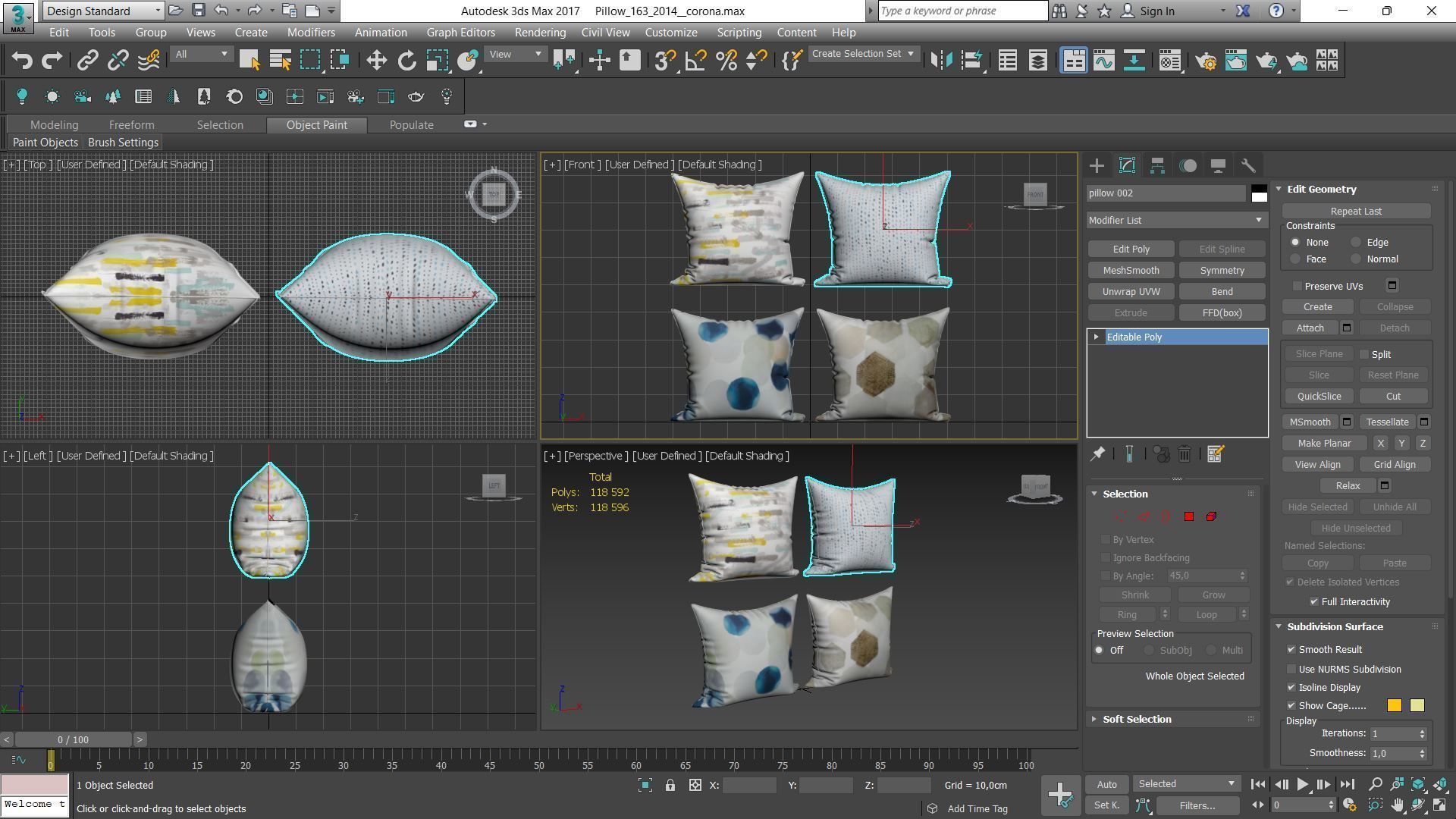
Task: Open the Render Setup icon
Action: [1205, 61]
